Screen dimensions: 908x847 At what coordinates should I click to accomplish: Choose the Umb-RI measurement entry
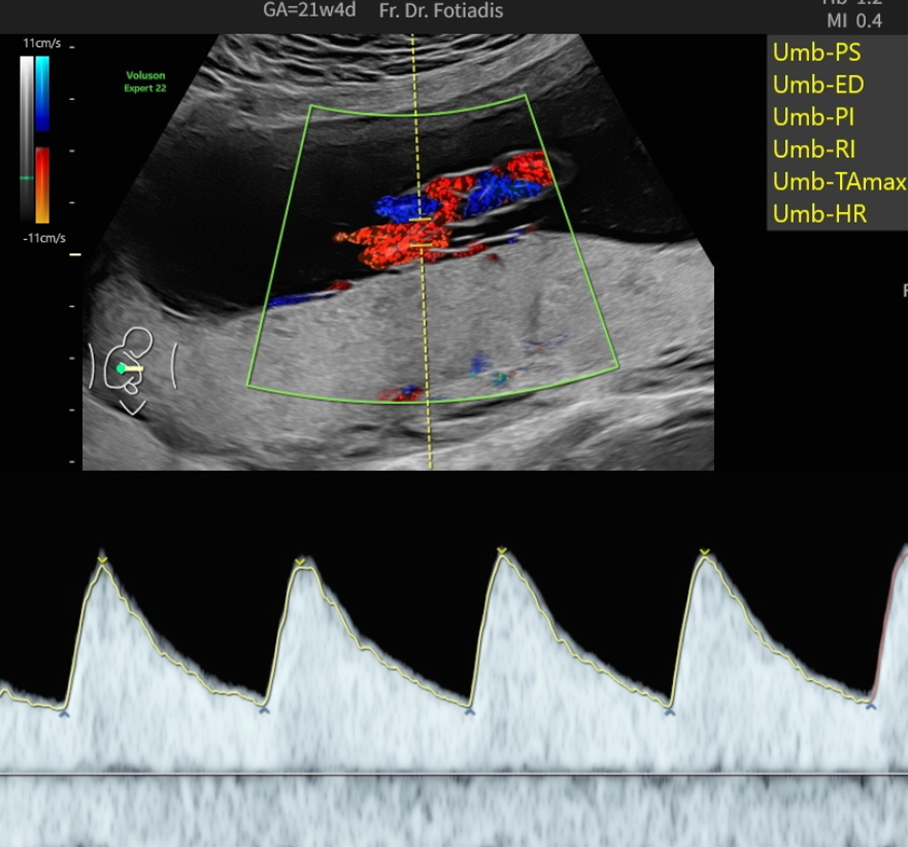click(x=814, y=150)
